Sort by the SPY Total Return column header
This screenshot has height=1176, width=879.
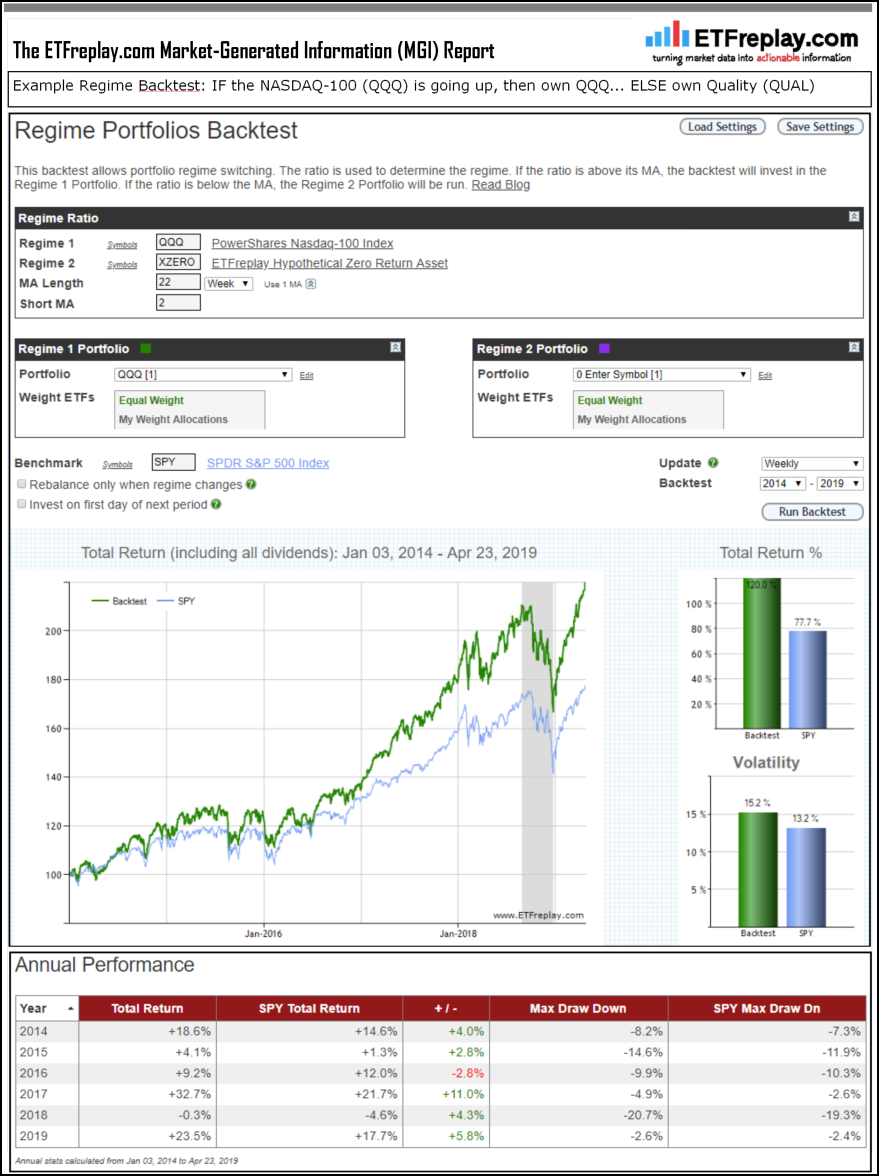[x=310, y=1009]
